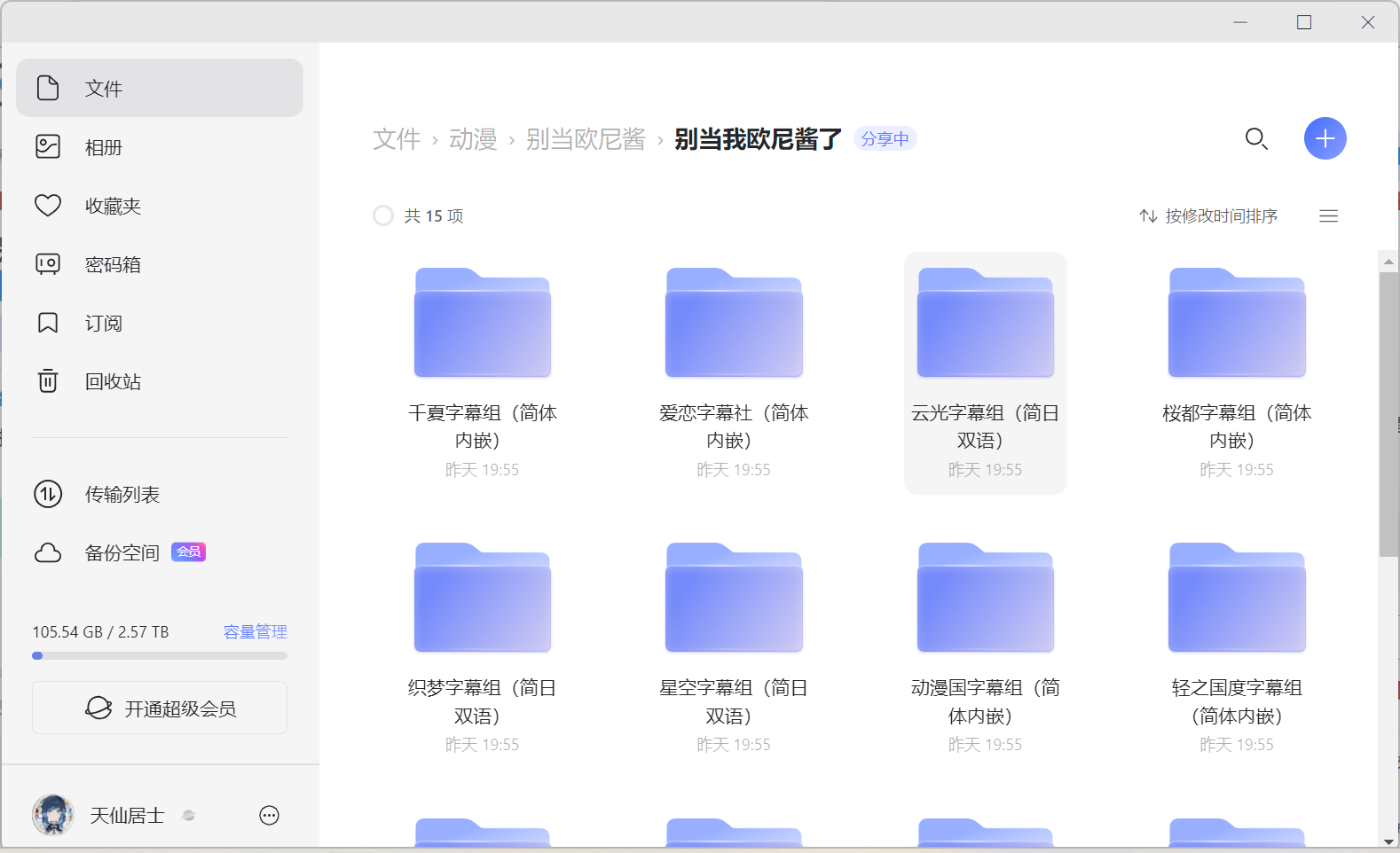Minimize the window
This screenshot has width=1400, height=853.
click(x=1240, y=22)
